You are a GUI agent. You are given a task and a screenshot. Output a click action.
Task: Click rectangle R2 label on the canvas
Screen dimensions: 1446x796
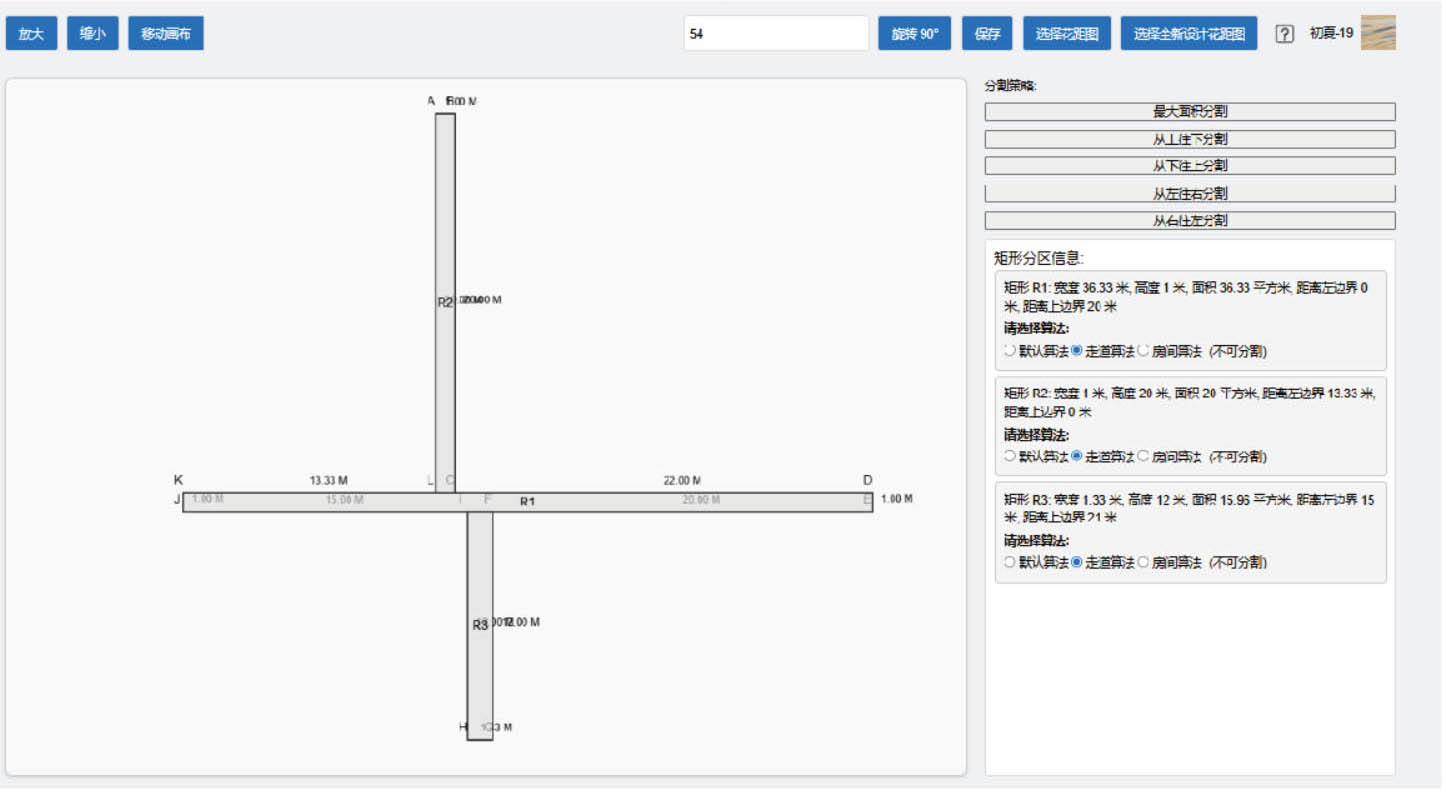tap(445, 302)
